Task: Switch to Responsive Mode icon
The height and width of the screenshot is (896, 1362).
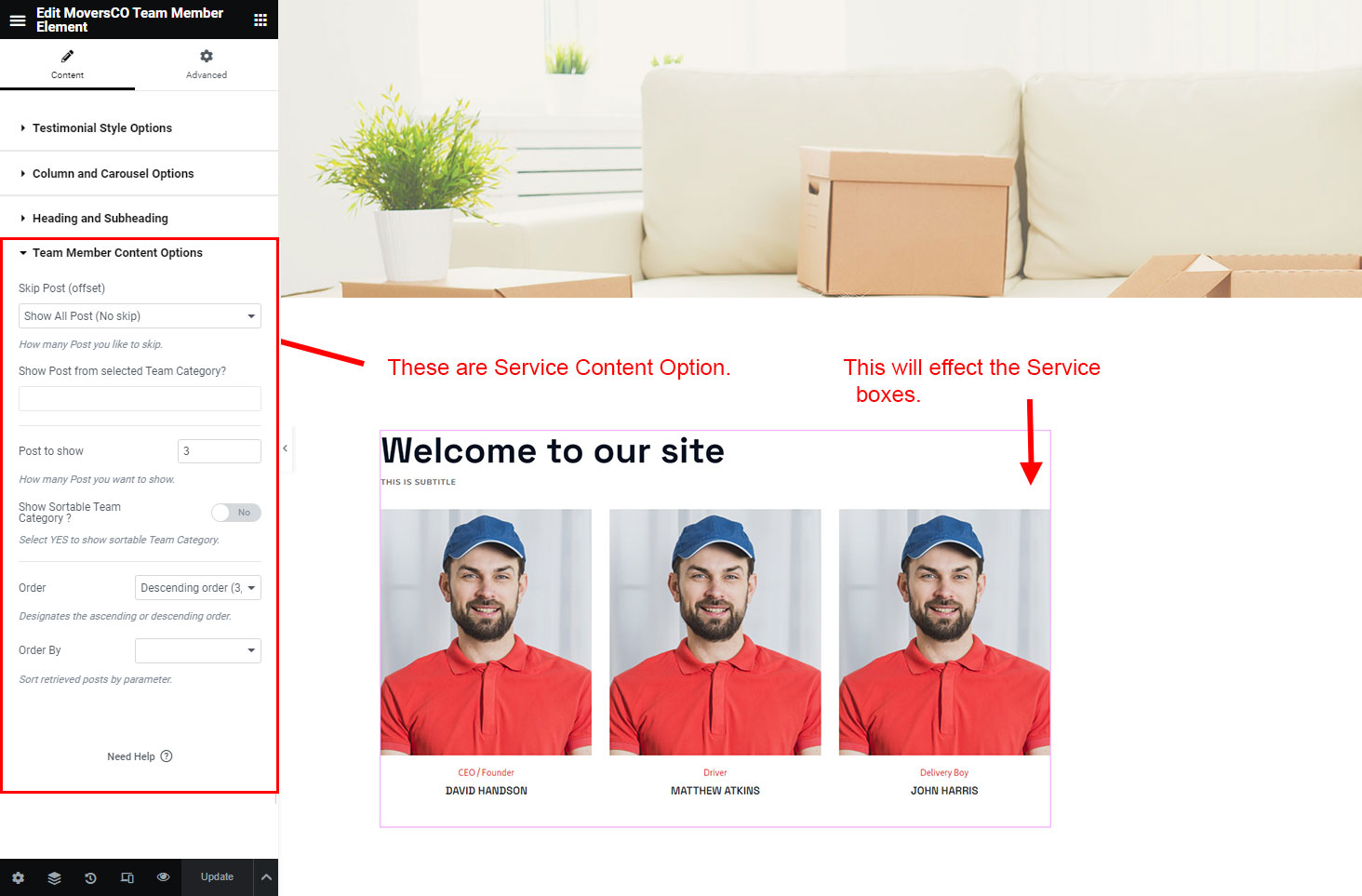Action: 127,877
